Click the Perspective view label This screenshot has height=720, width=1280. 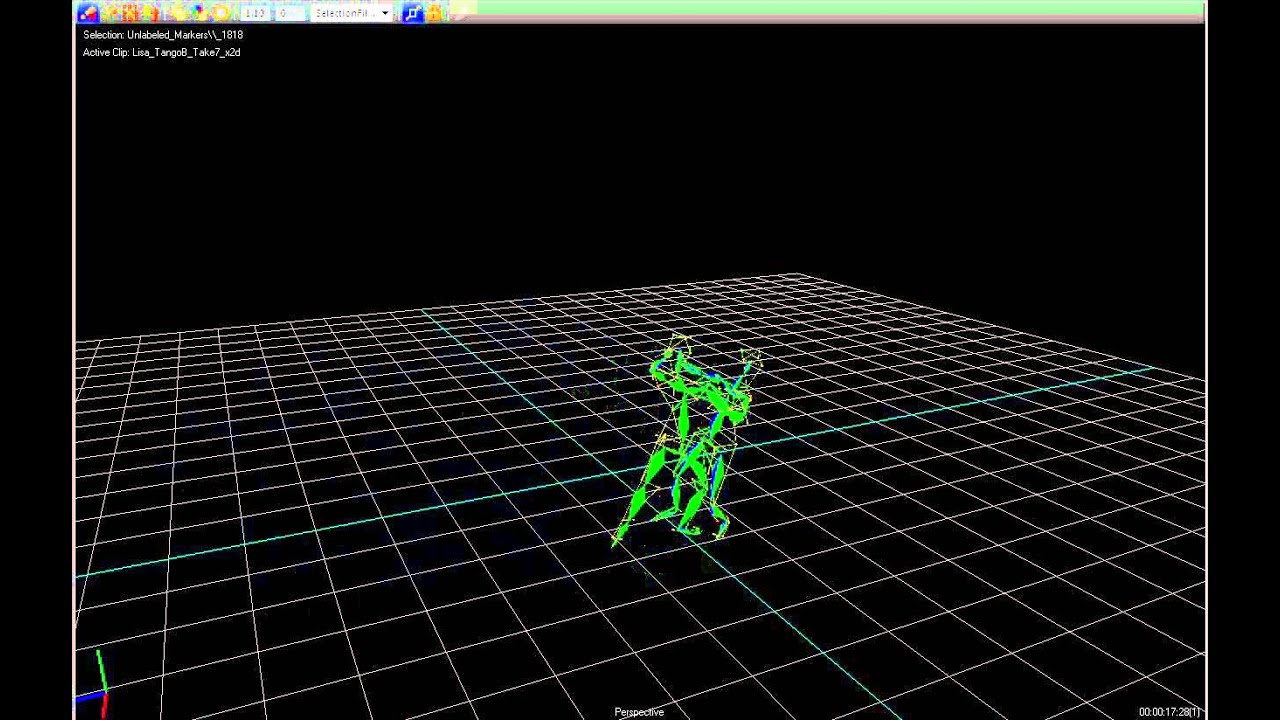pyautogui.click(x=639, y=712)
